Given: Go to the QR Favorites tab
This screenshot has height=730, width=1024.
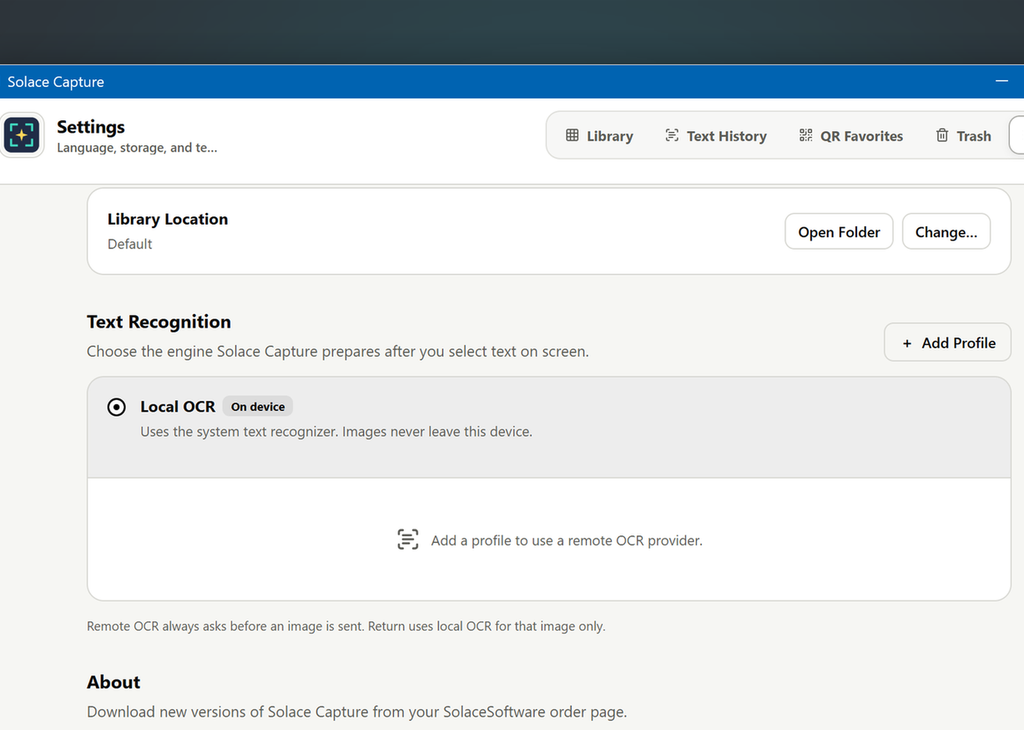Looking at the screenshot, I should click(851, 136).
